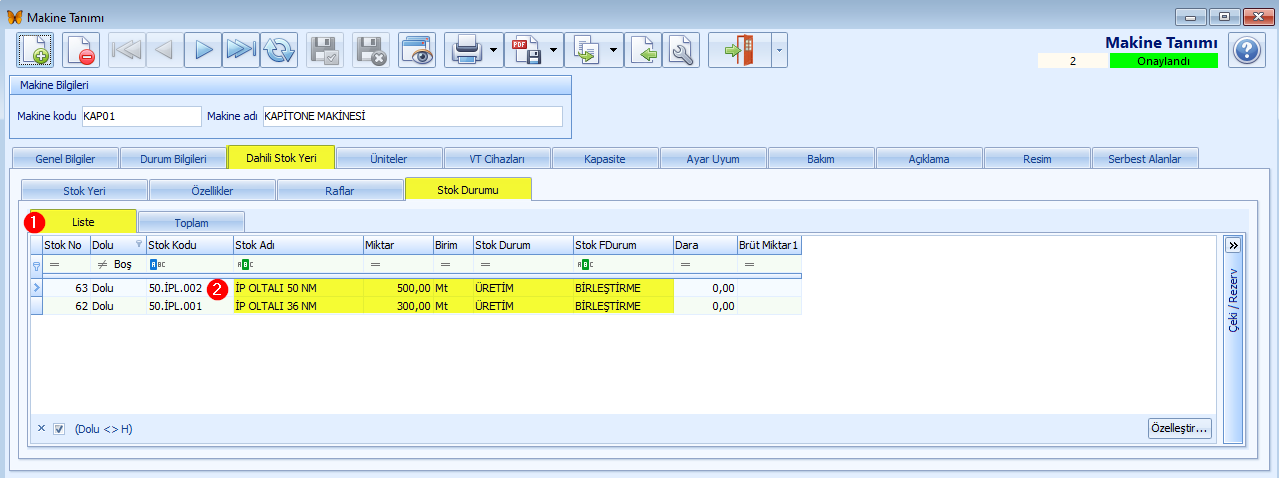
Task: Toggle the (Dolu <> H) filter checkbox
Action: 59,429
